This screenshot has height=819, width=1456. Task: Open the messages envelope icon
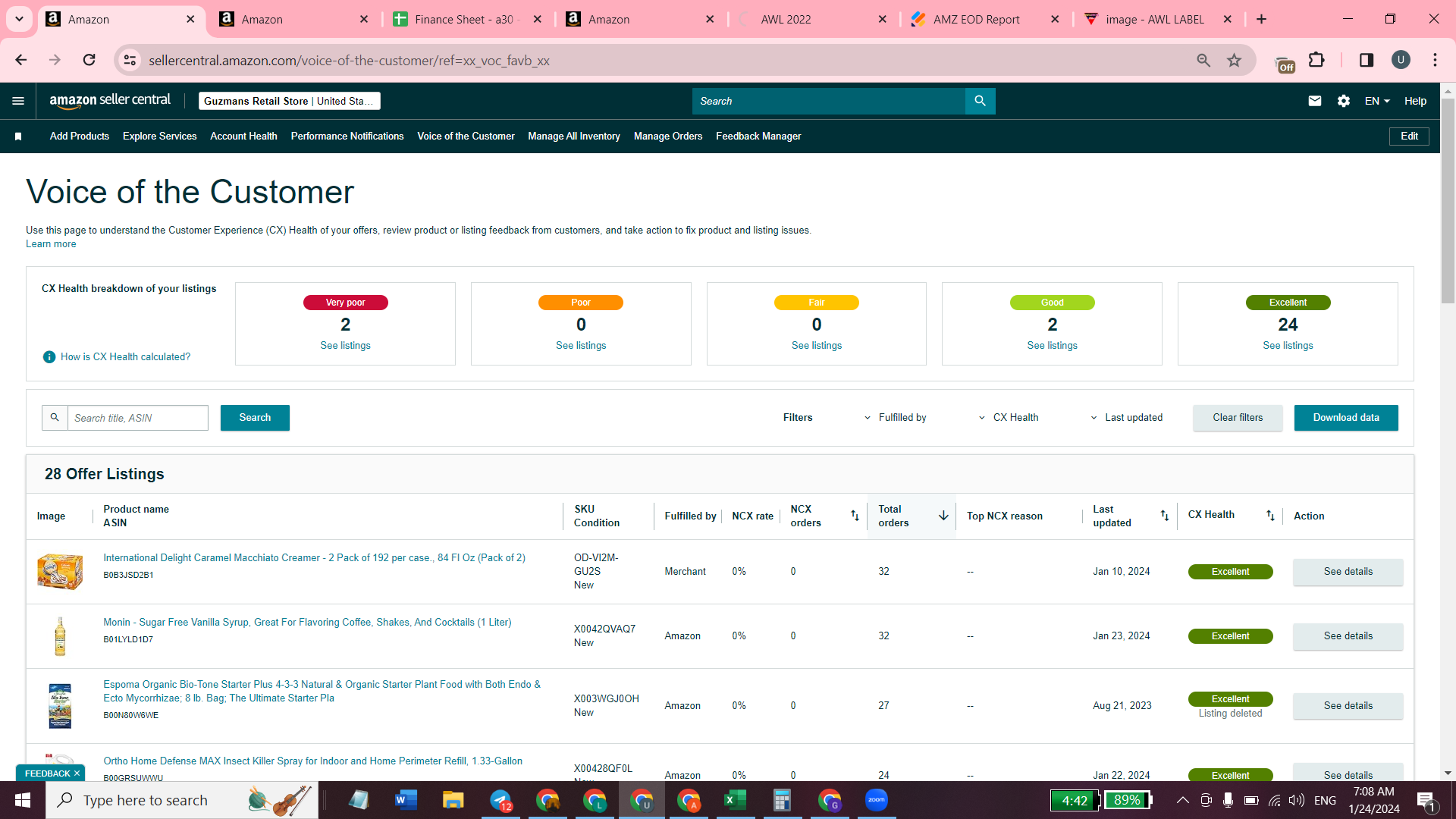[1315, 101]
